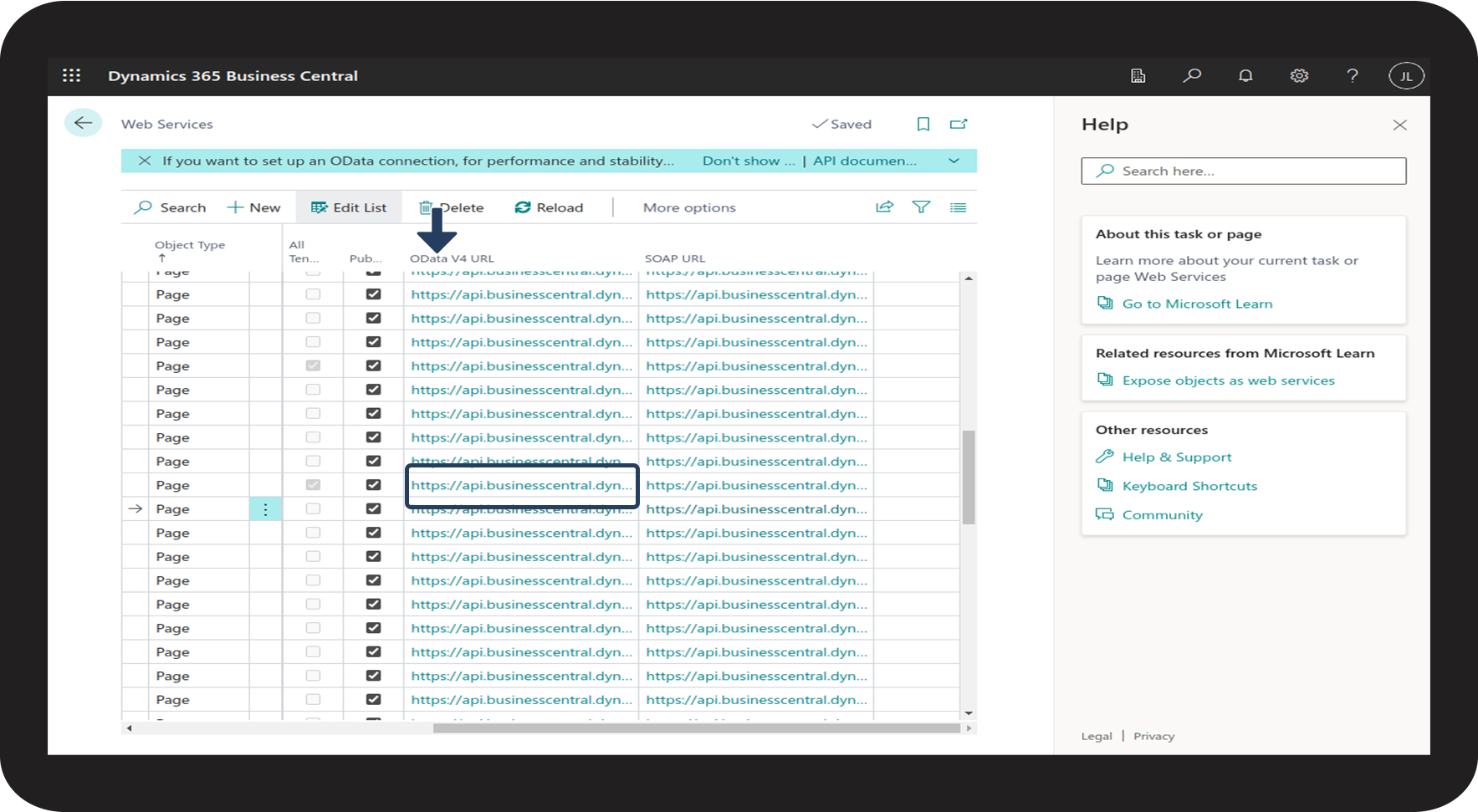
Task: Open page in new window icon
Action: 959,124
